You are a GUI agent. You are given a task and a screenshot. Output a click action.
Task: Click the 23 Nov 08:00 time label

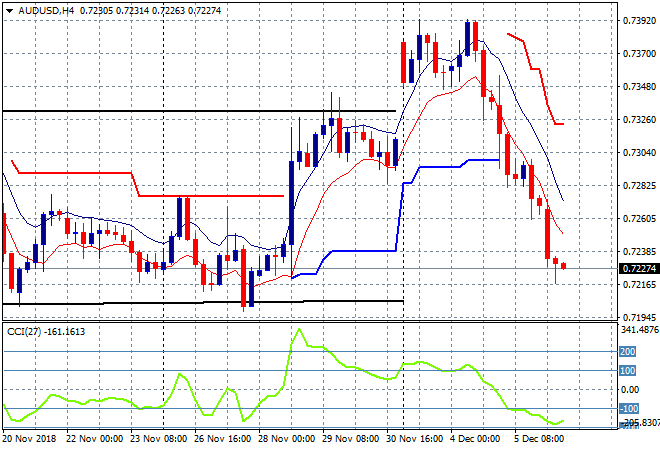coord(159,439)
